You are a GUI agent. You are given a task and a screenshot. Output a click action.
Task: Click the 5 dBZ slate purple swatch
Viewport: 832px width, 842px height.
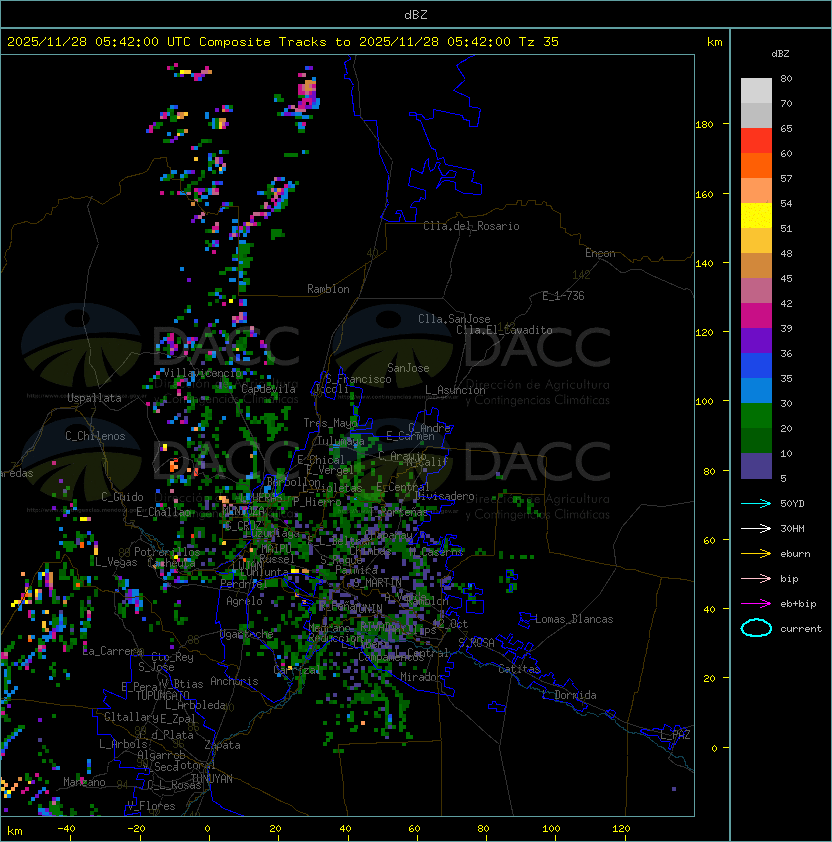(x=756, y=466)
